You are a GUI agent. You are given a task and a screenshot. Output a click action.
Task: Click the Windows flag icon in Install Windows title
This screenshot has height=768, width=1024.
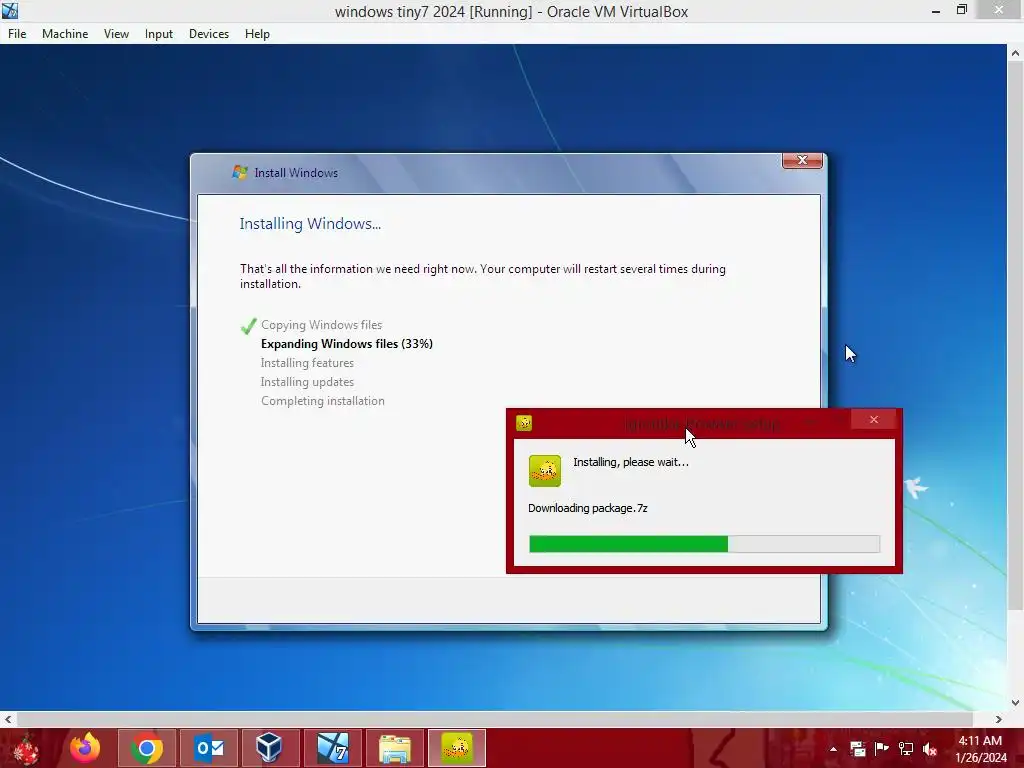click(240, 172)
